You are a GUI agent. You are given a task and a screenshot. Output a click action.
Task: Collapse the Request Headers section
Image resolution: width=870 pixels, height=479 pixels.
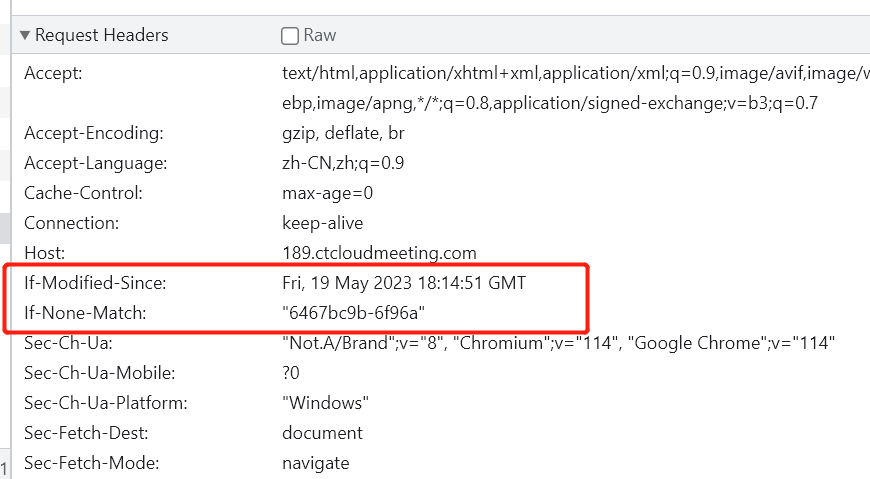25,35
